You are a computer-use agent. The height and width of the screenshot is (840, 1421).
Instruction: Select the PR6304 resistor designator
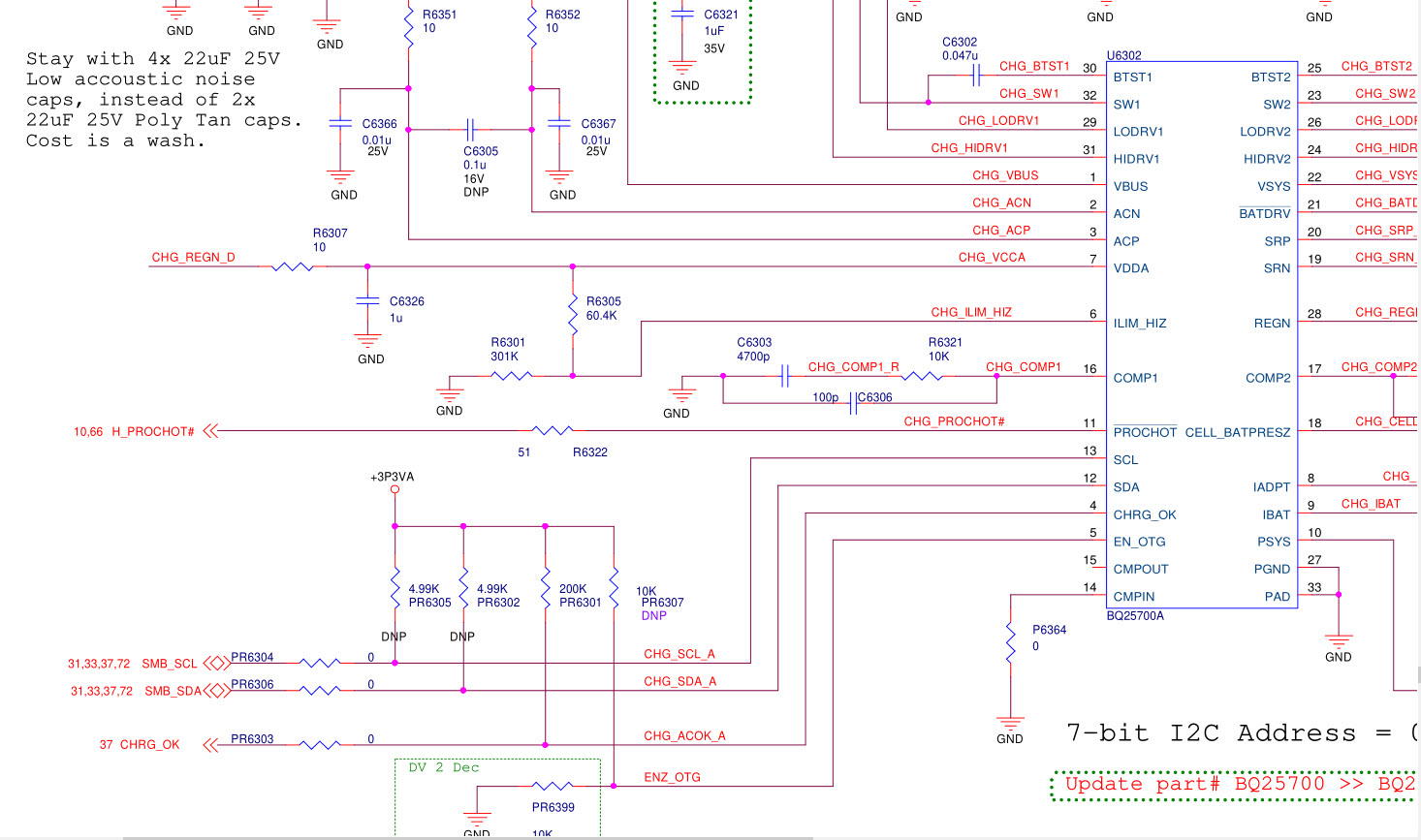tap(252, 658)
